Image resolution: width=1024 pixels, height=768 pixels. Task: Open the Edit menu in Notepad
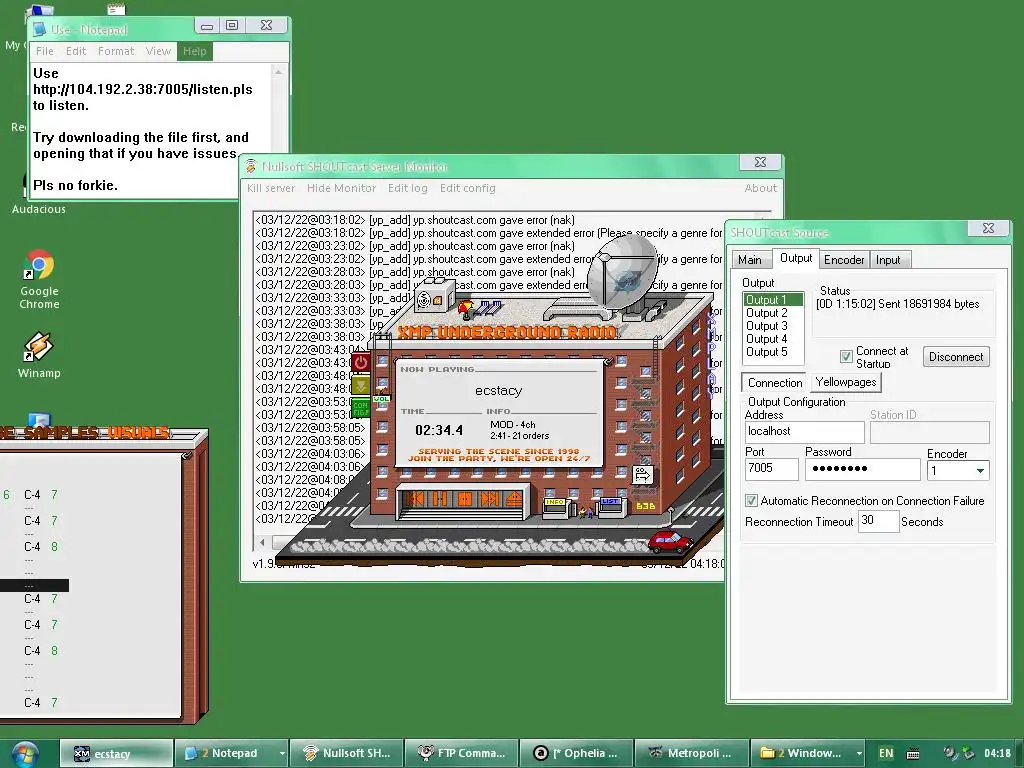[x=76, y=51]
